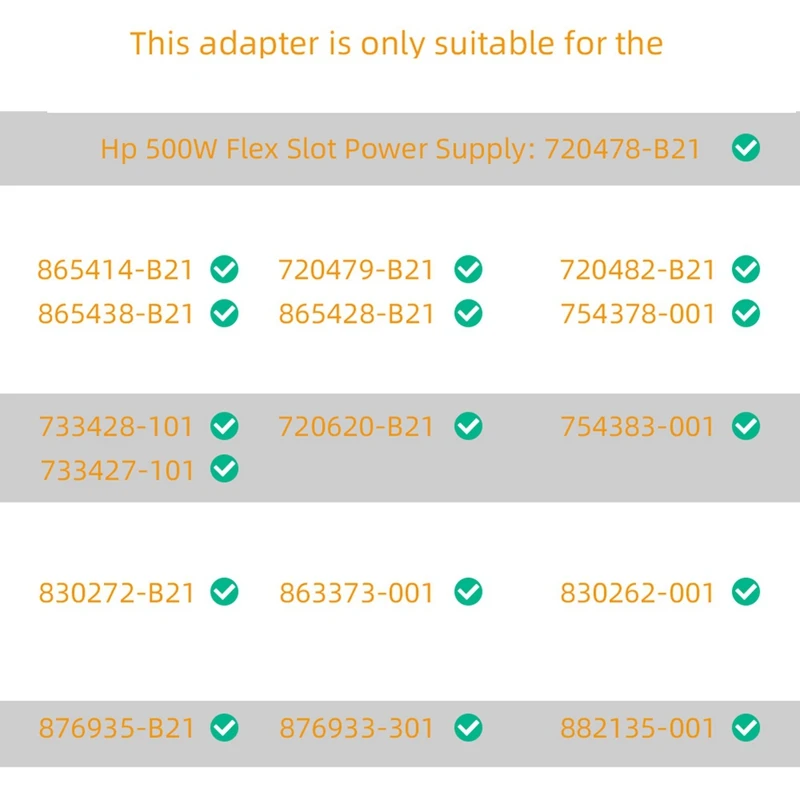Click part number 754383-001
Image resolution: width=800 pixels, height=800 pixels.
(x=638, y=427)
